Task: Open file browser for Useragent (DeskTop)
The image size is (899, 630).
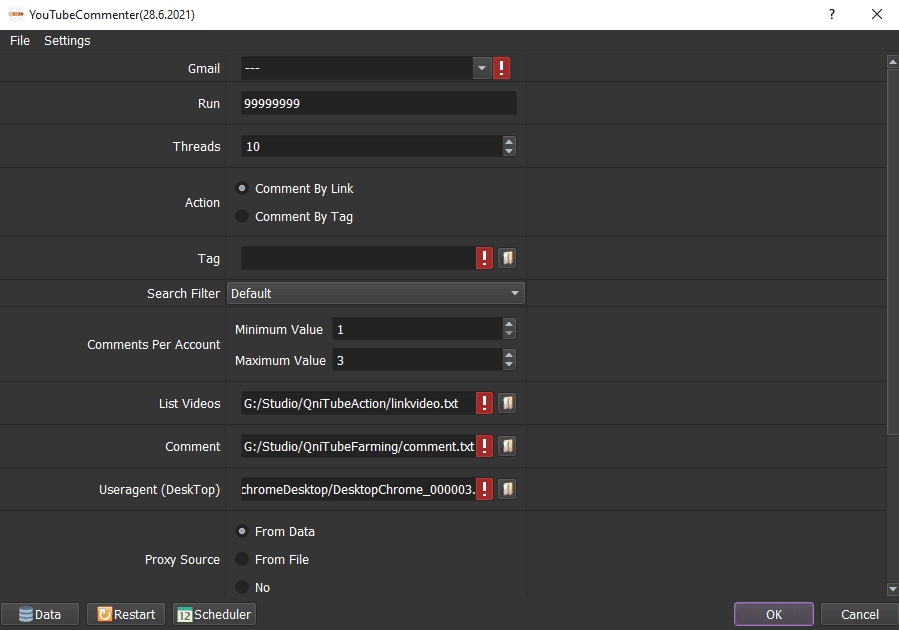Action: pyautogui.click(x=507, y=489)
